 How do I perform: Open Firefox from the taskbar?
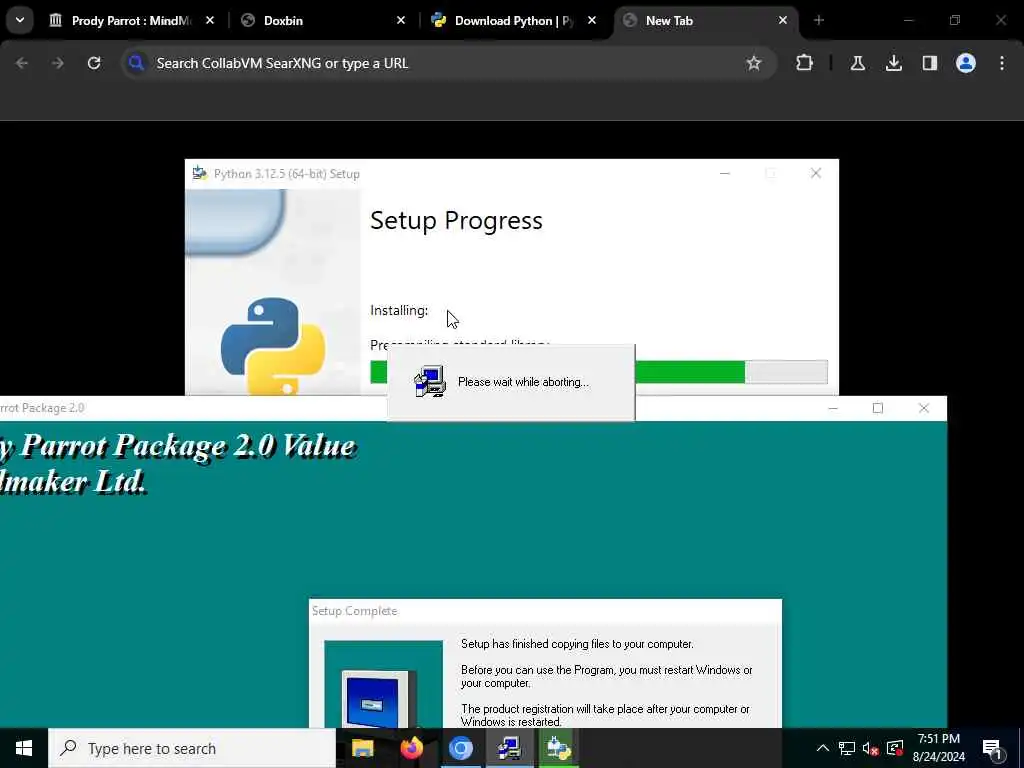(411, 748)
